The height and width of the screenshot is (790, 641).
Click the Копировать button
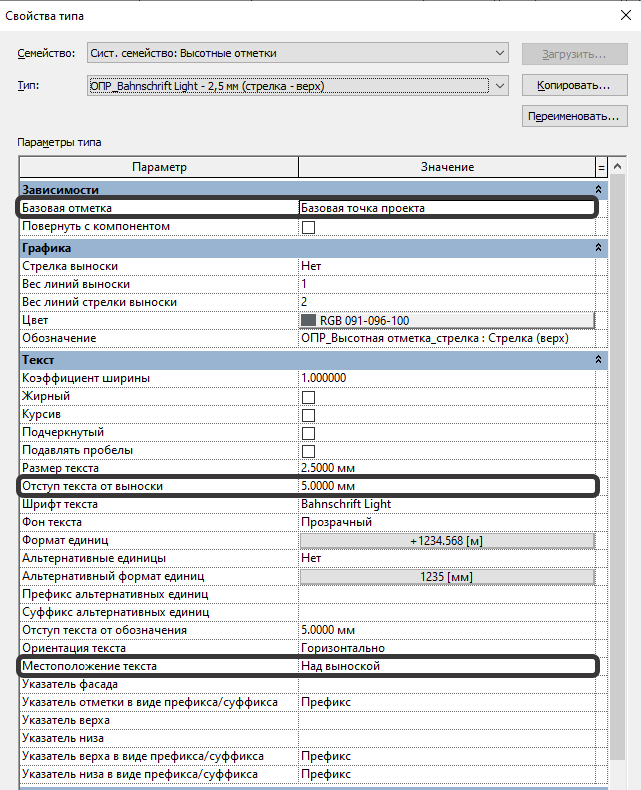click(x=574, y=85)
